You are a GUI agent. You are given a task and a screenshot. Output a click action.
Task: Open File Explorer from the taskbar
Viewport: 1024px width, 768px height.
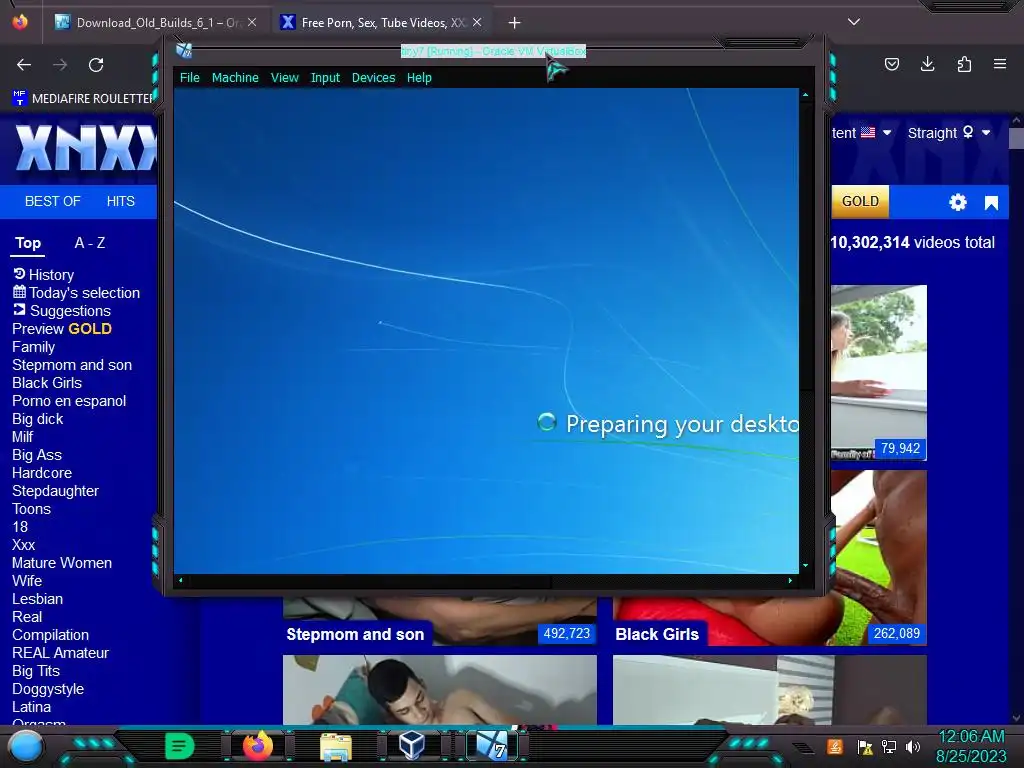tap(336, 746)
